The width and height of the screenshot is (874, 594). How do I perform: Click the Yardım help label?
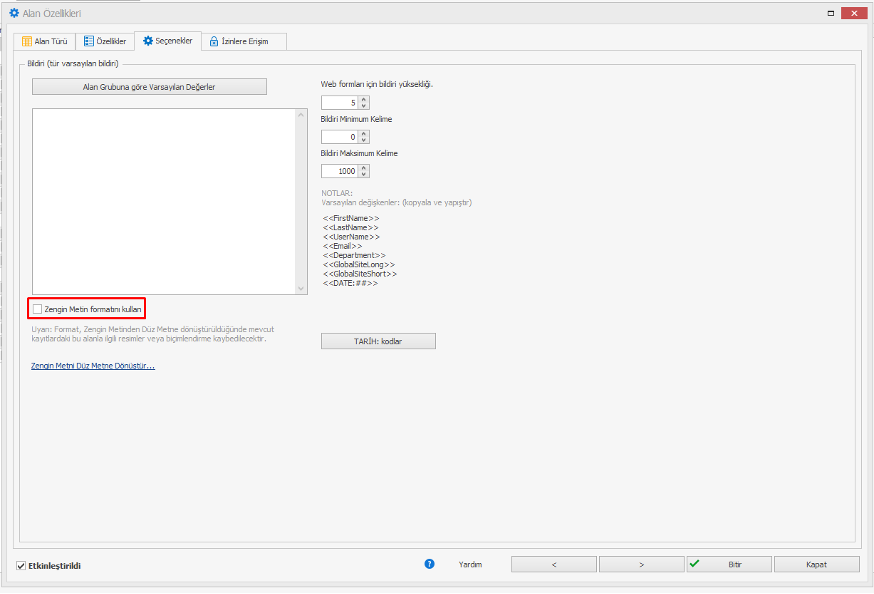470,564
